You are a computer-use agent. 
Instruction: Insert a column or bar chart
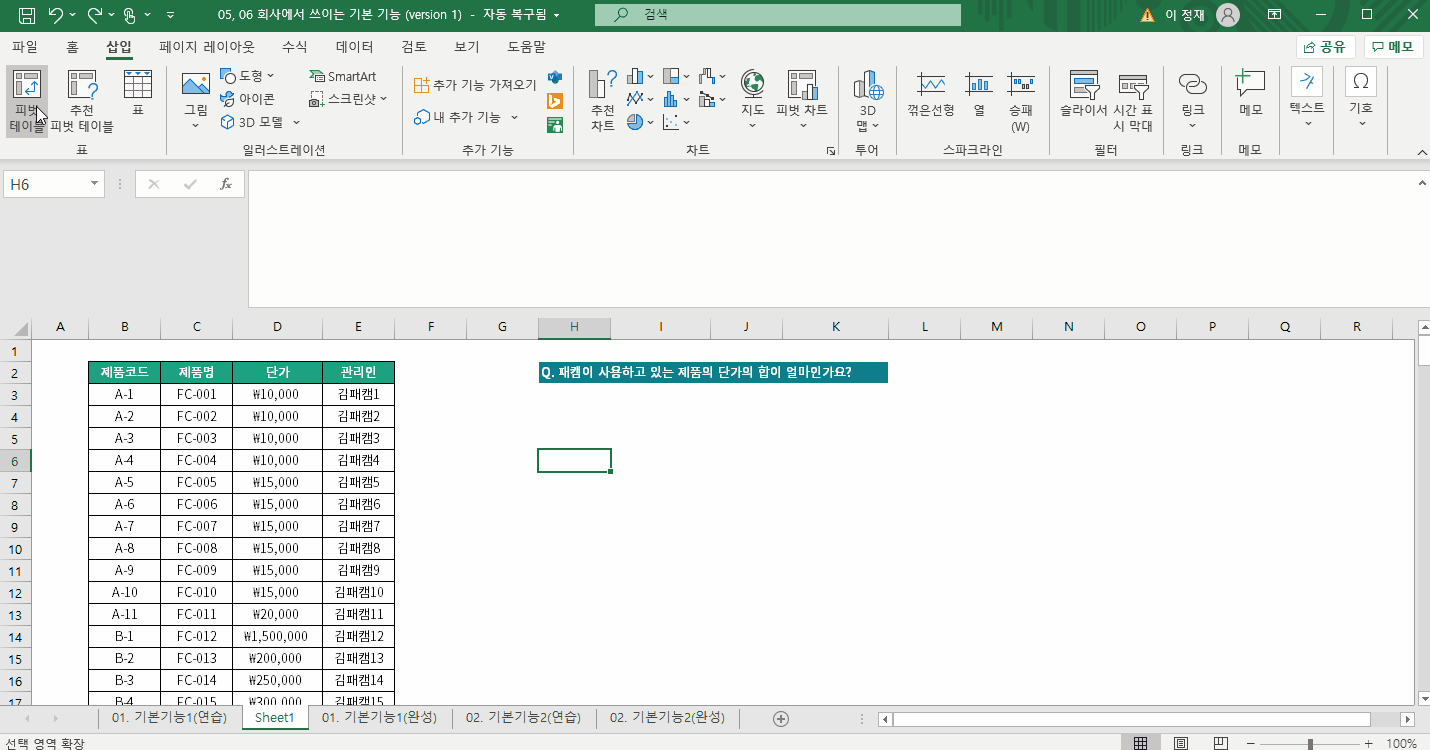[640, 76]
